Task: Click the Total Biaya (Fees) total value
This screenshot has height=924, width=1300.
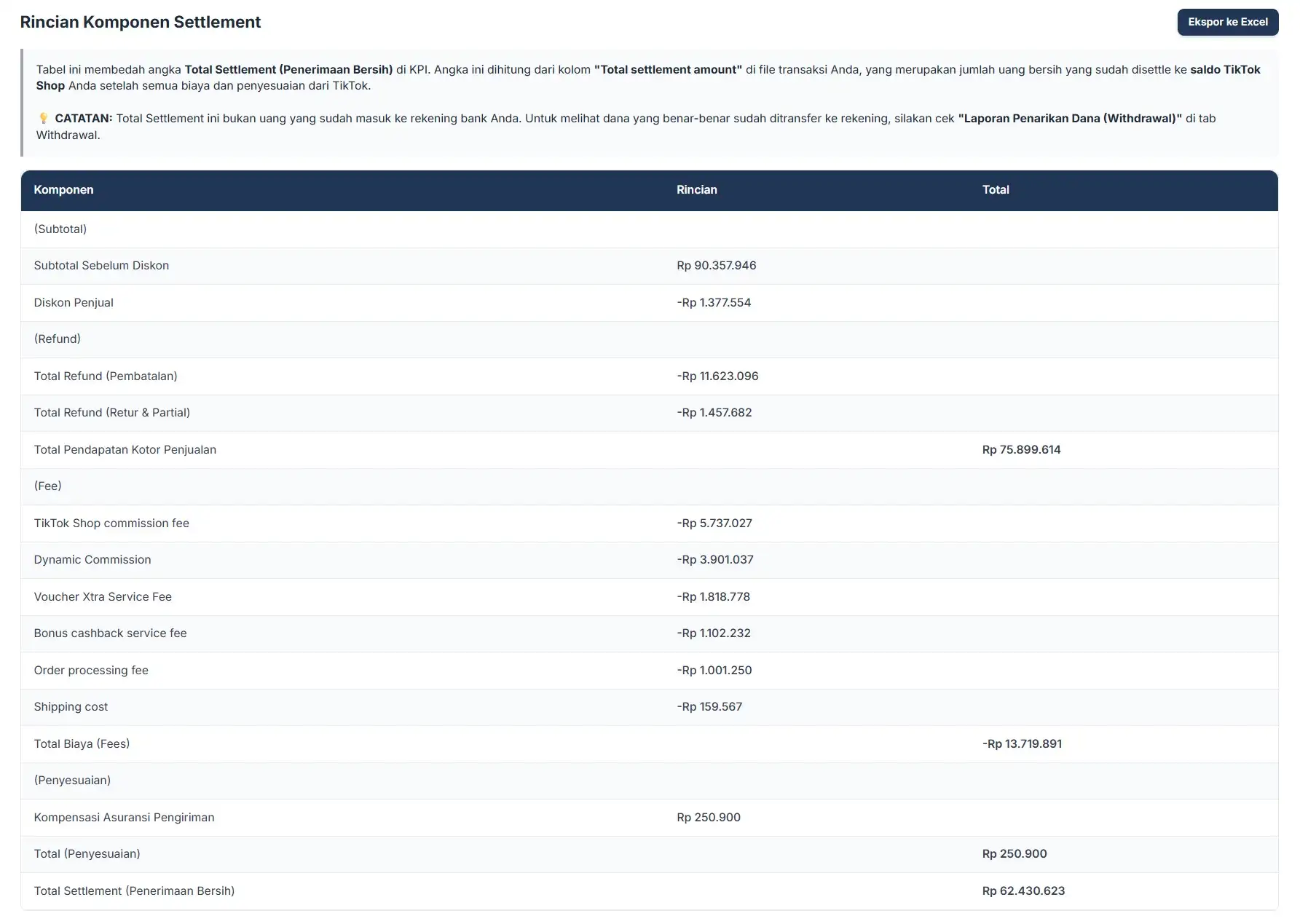Action: pyautogui.click(x=1023, y=743)
